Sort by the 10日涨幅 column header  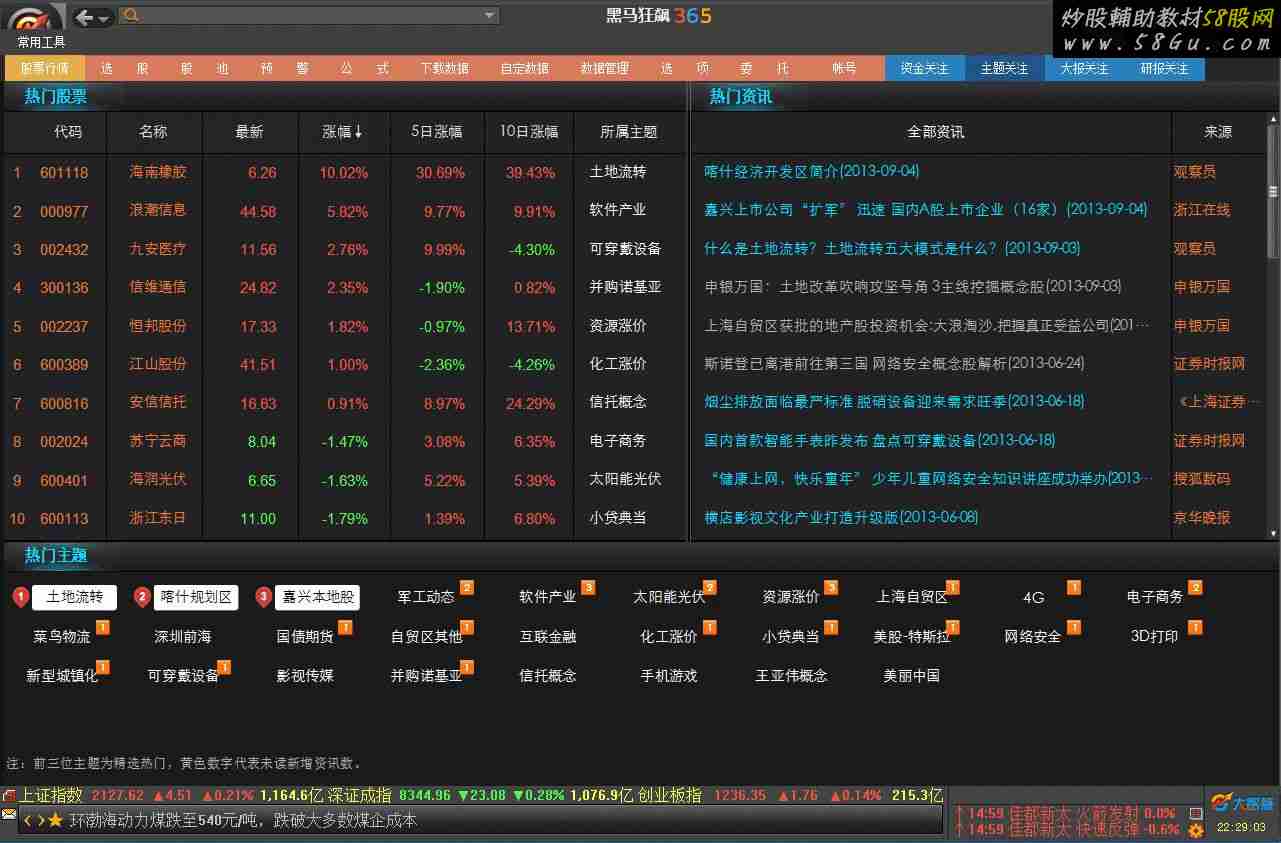point(529,132)
